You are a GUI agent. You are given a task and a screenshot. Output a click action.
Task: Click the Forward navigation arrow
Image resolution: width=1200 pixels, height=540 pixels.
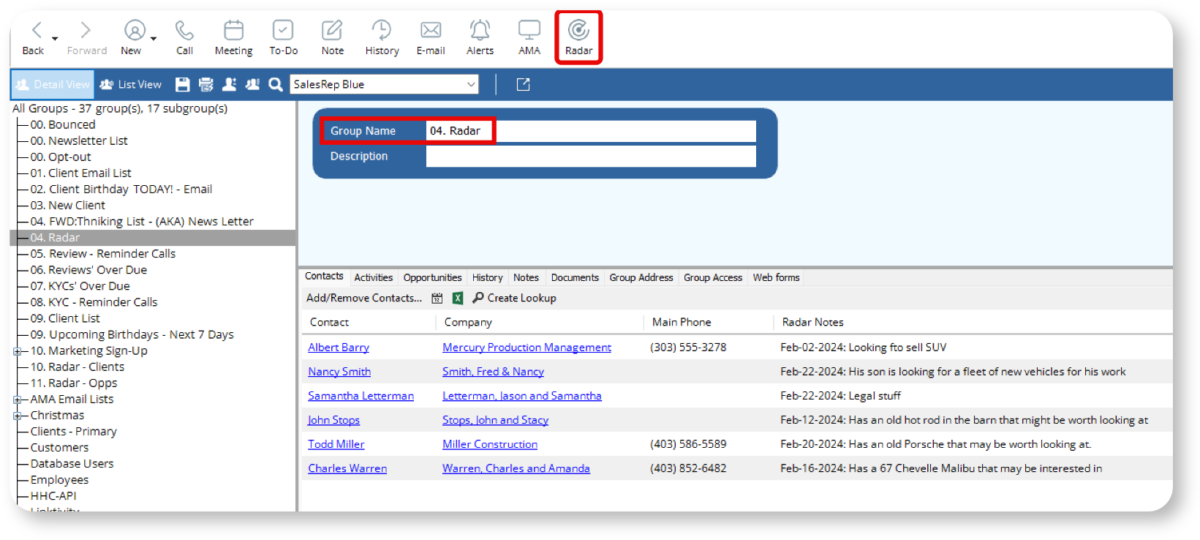coord(86,31)
